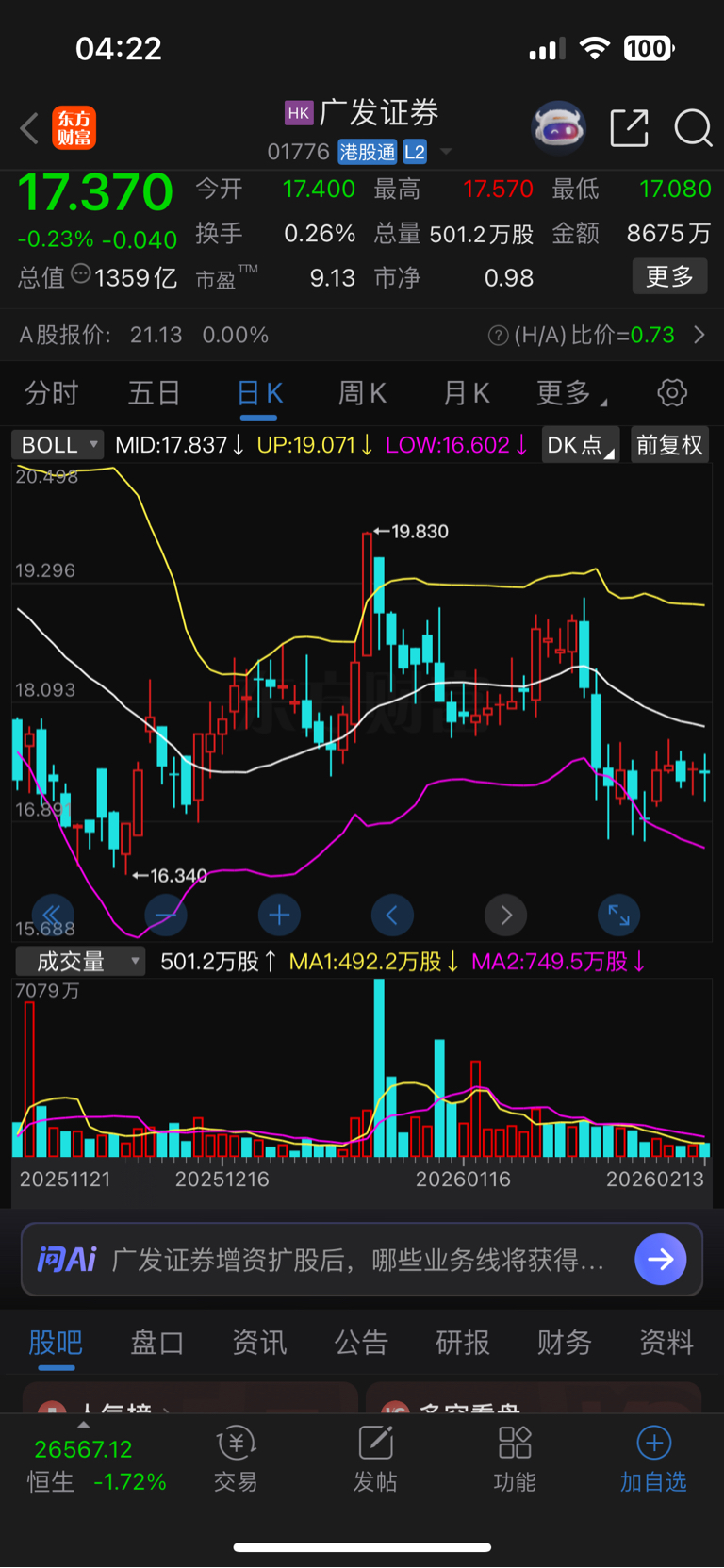Viewport: 724px width, 1568px height.
Task: Open A-share price row chevron
Action: (699, 335)
